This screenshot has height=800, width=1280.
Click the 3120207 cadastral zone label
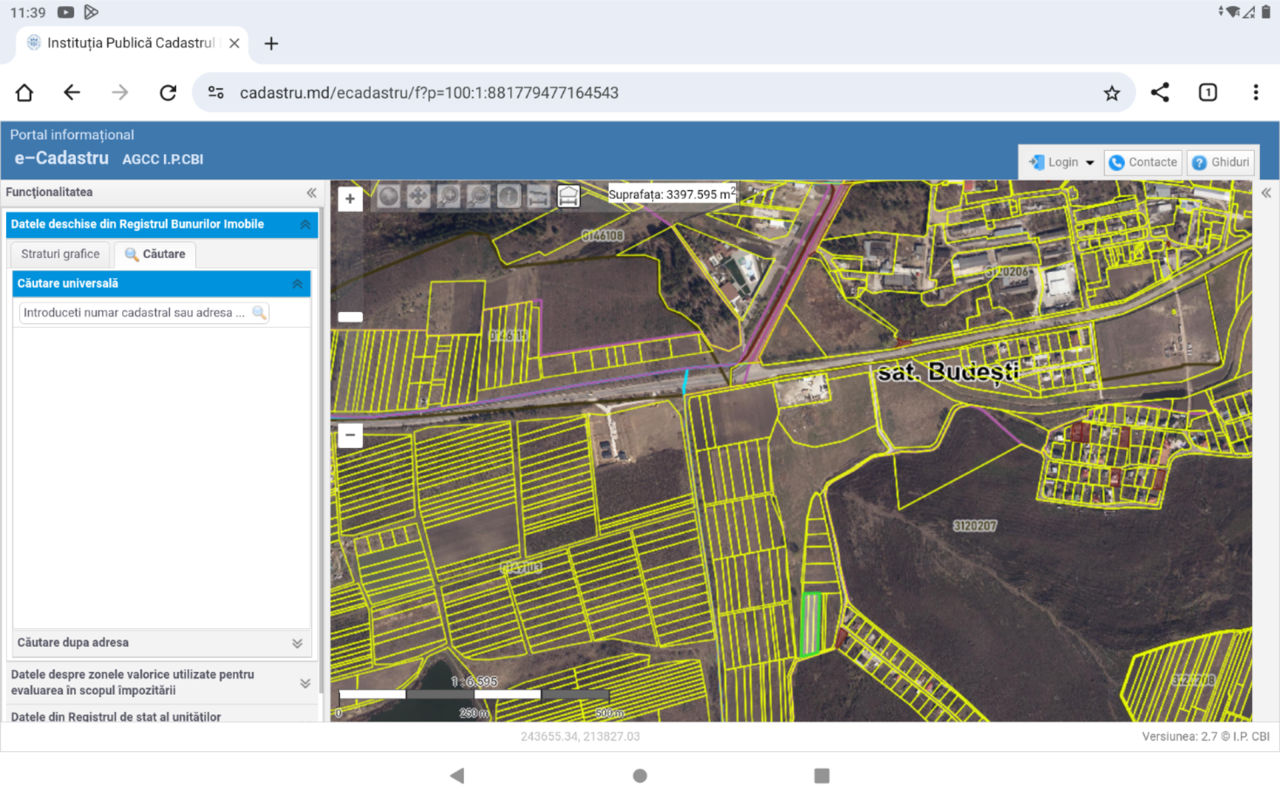(x=975, y=525)
